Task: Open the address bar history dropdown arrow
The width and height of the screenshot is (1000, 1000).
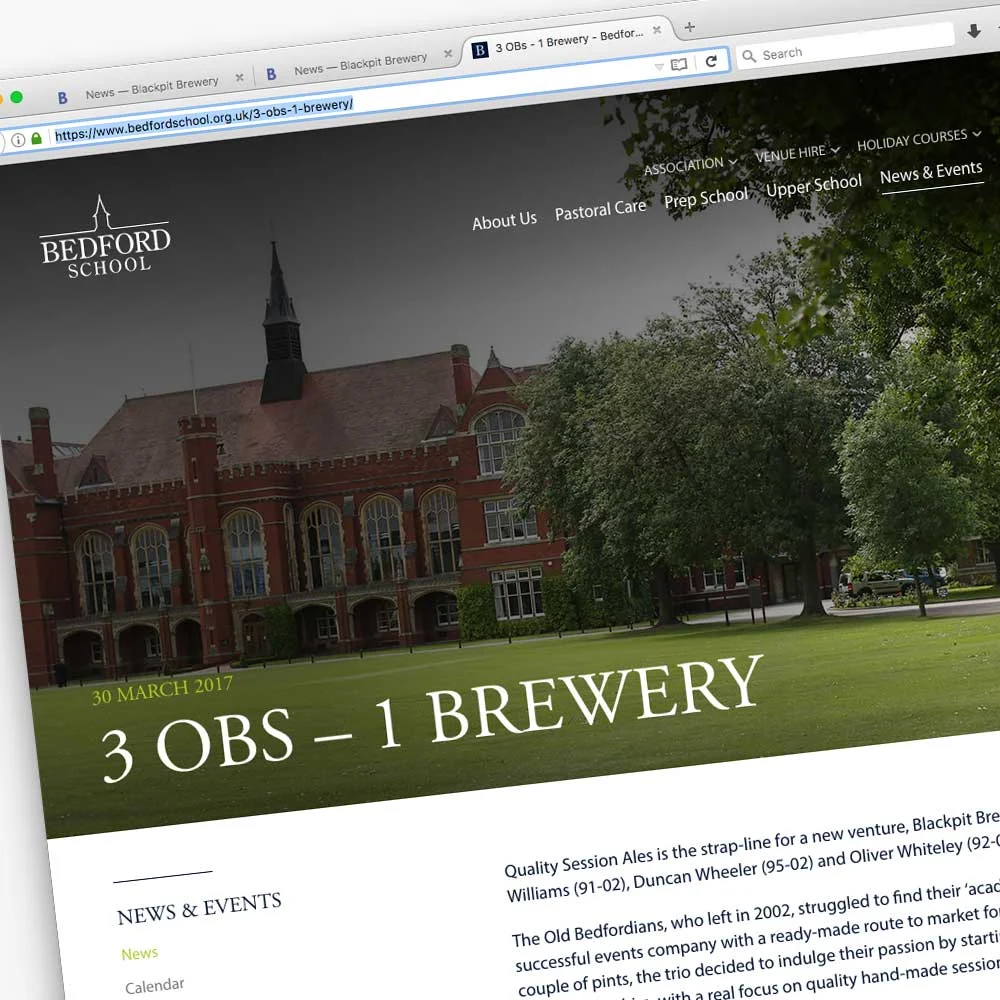Action: tap(659, 66)
